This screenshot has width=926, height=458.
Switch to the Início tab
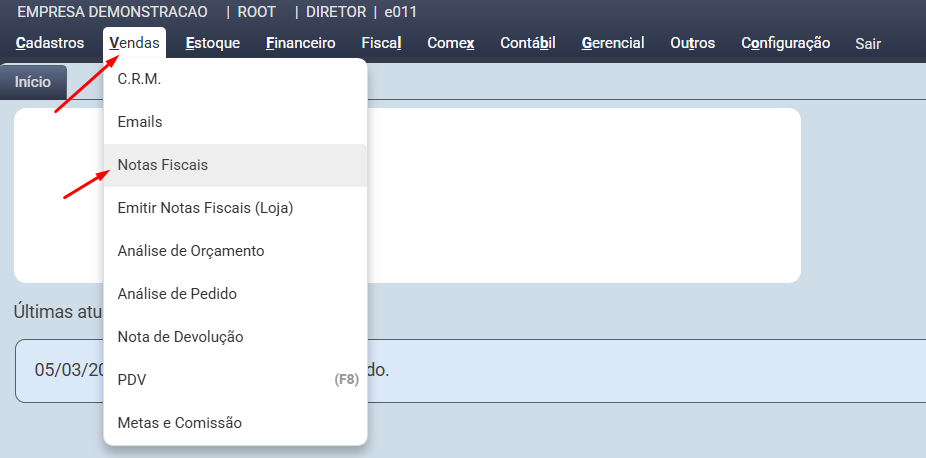pos(33,82)
